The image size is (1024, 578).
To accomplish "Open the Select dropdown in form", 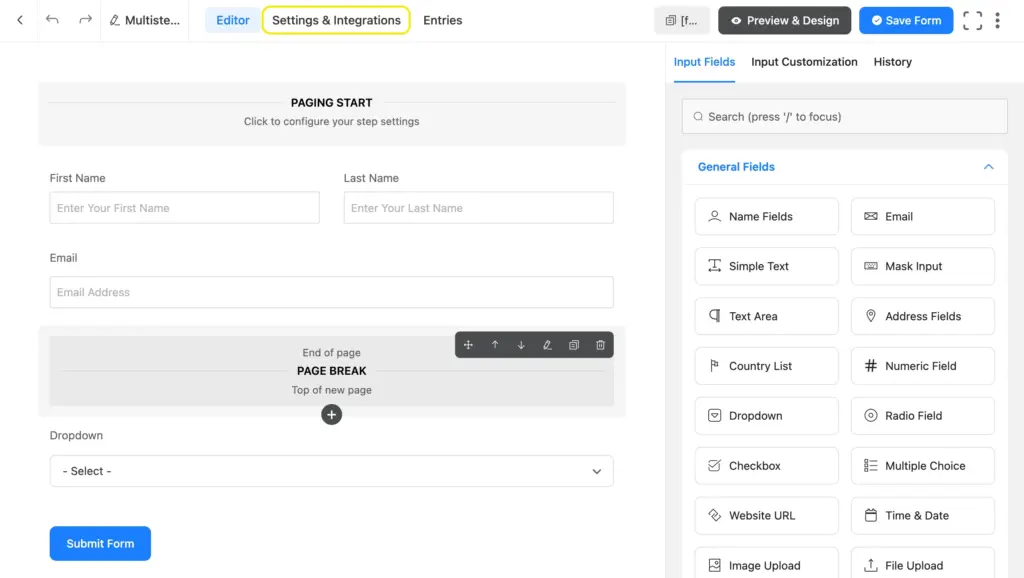I will pyautogui.click(x=331, y=471).
